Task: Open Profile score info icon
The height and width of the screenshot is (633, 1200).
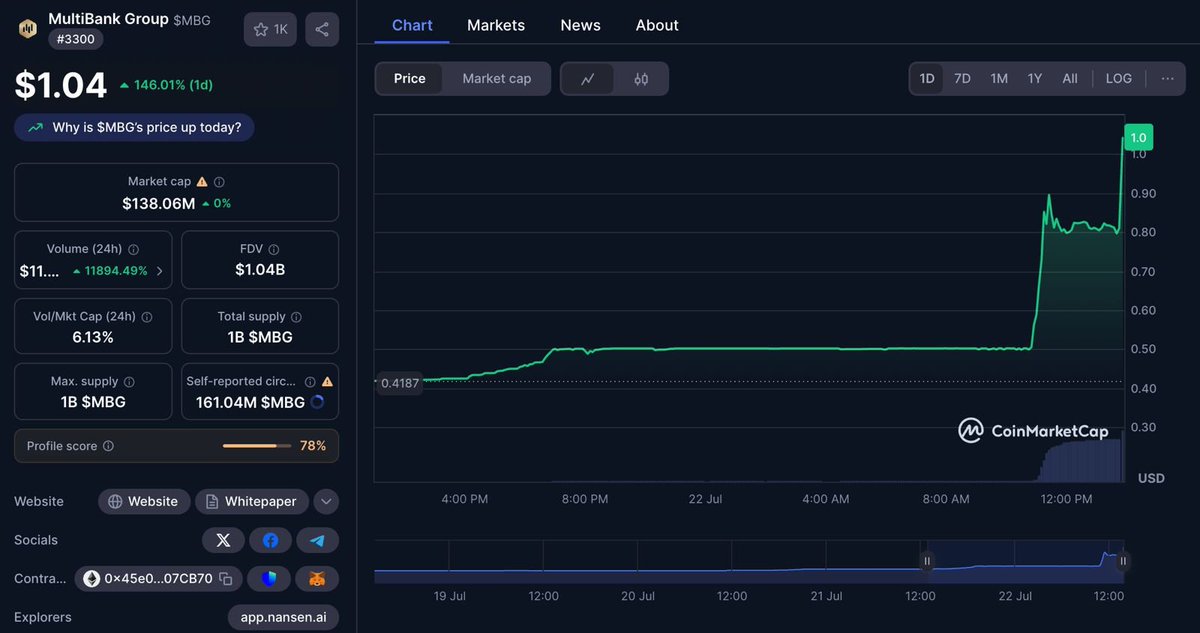Action: (x=108, y=446)
